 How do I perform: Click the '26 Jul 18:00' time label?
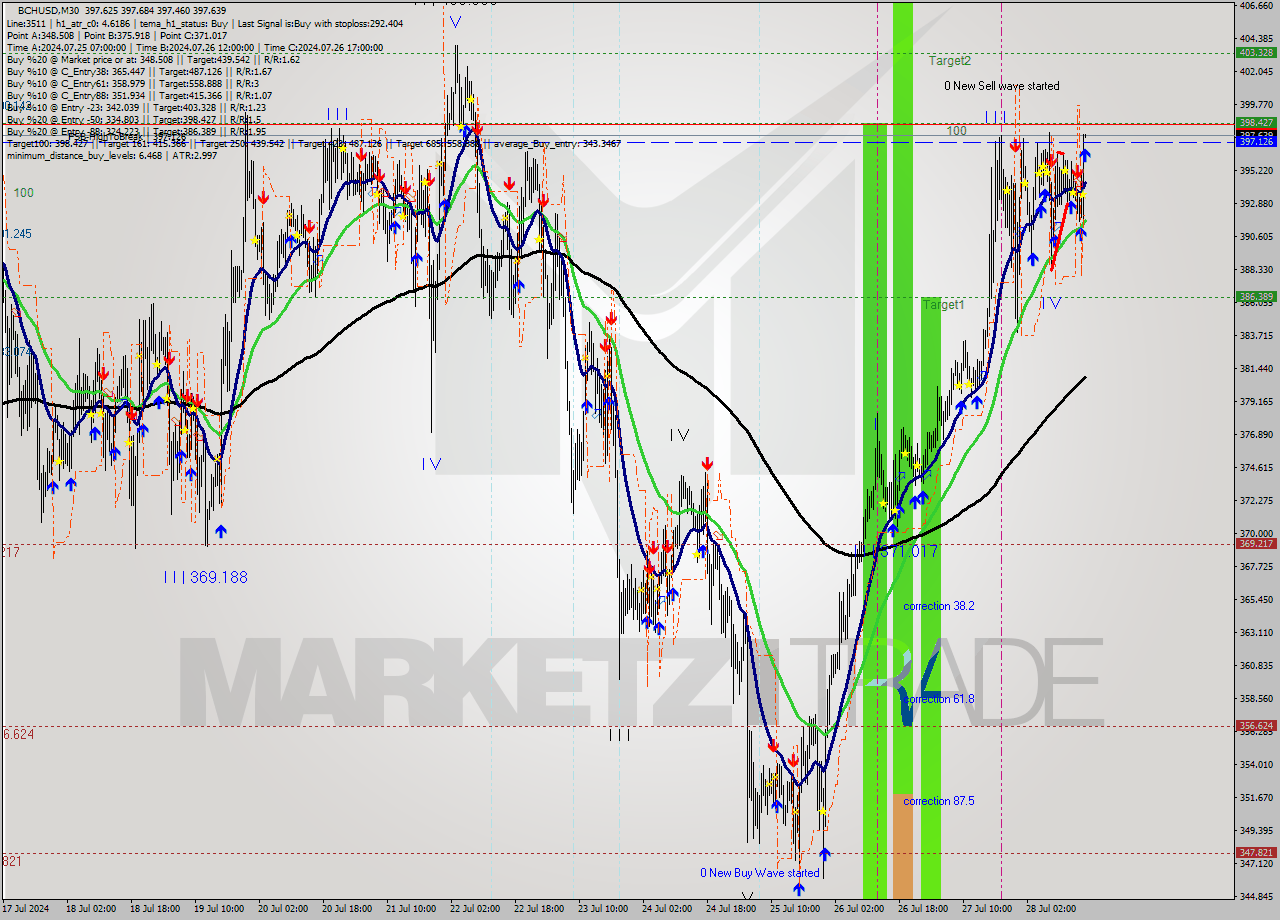coord(923,909)
